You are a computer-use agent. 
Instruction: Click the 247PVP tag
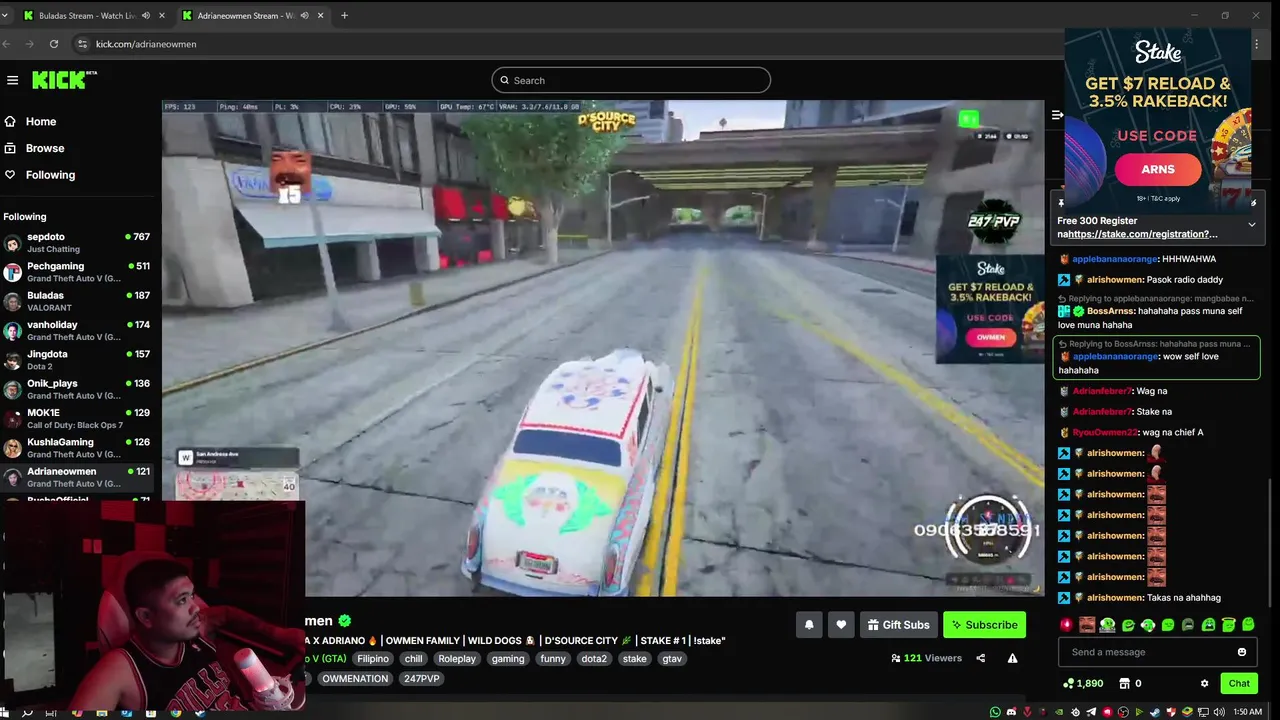[421, 679]
